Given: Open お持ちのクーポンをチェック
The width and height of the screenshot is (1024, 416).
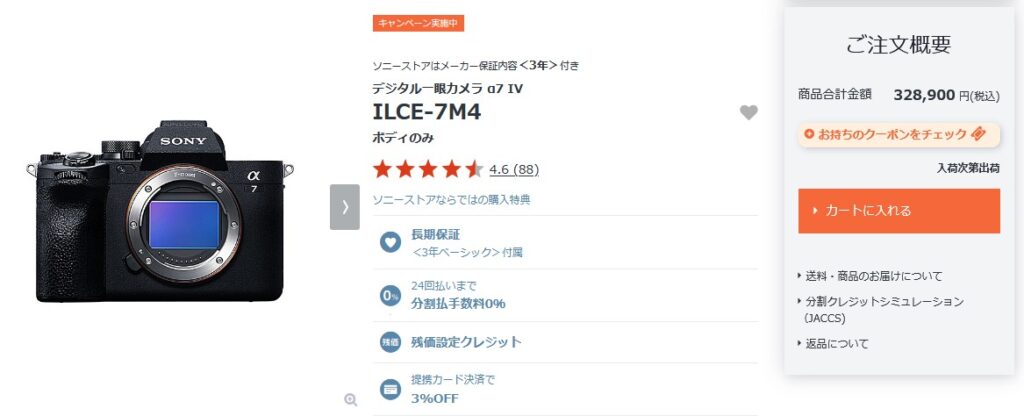Looking at the screenshot, I should (899, 134).
